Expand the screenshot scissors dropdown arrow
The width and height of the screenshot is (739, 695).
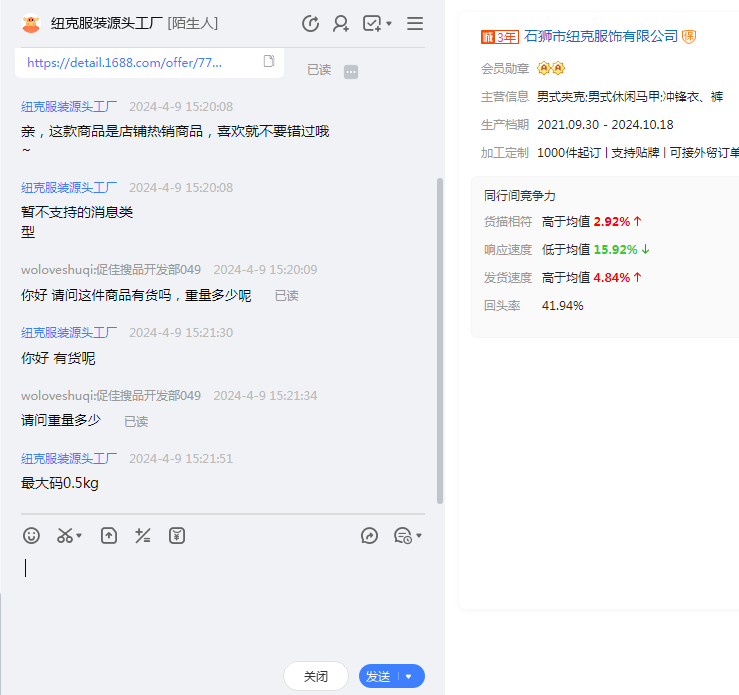click(x=80, y=537)
